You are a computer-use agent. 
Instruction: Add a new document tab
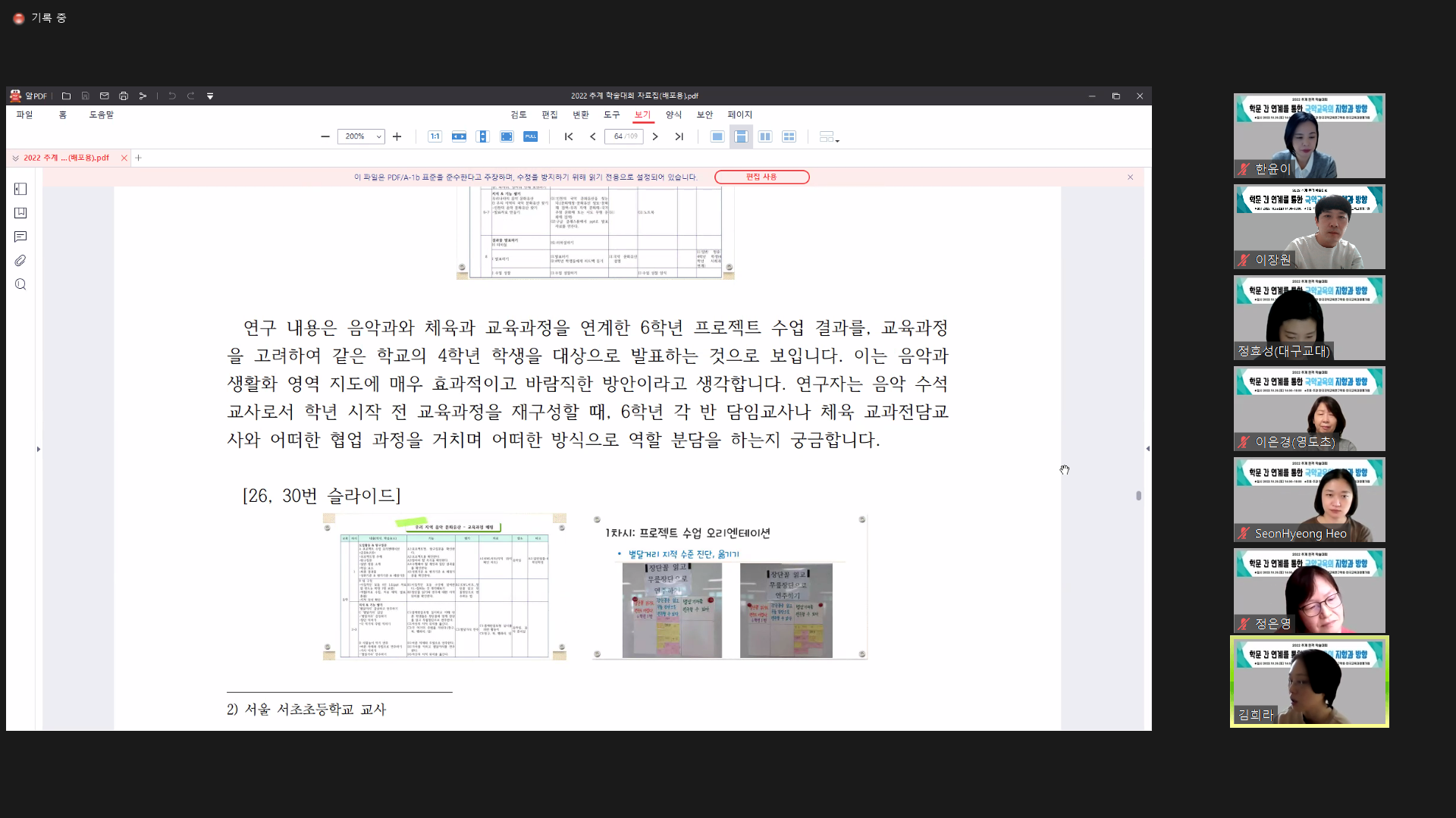[138, 158]
